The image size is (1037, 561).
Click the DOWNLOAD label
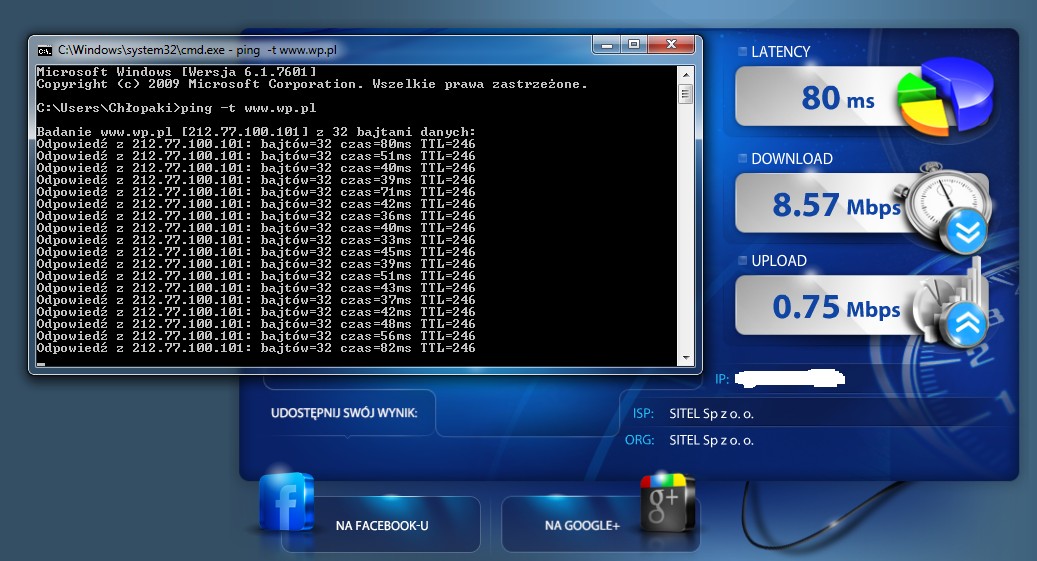tap(792, 159)
